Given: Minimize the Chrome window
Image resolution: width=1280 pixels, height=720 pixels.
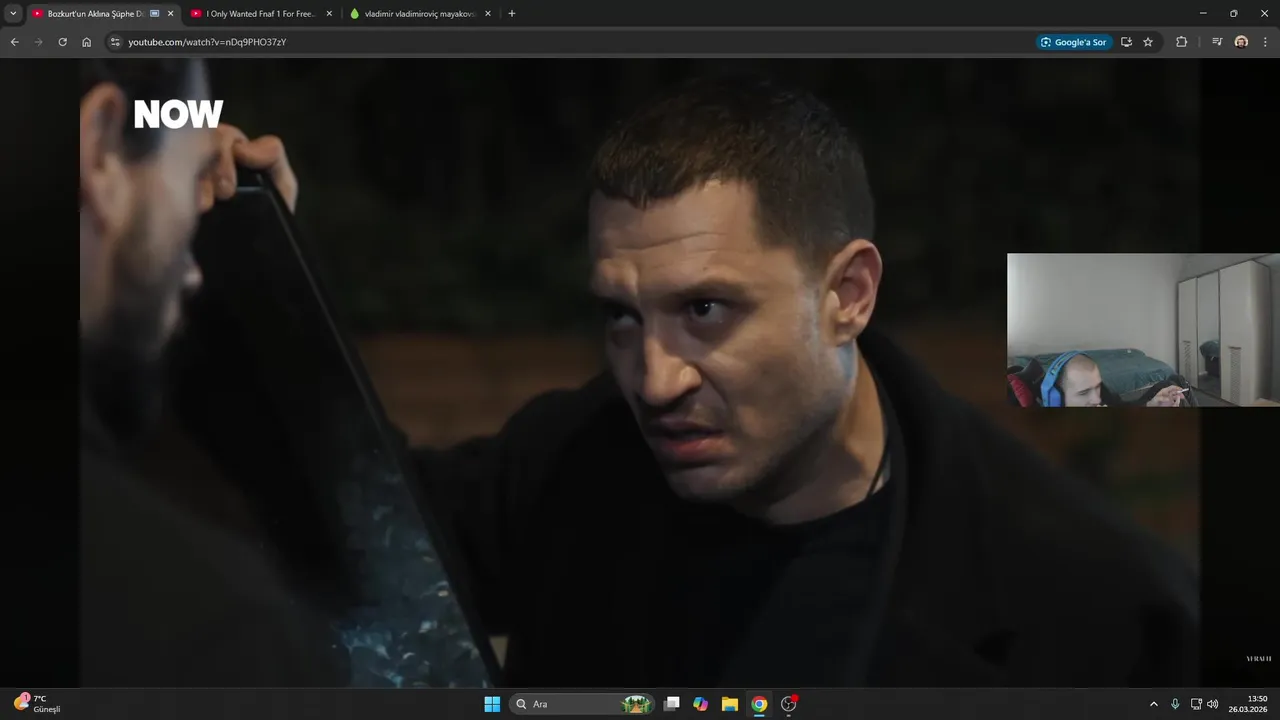Looking at the screenshot, I should click(1203, 13).
